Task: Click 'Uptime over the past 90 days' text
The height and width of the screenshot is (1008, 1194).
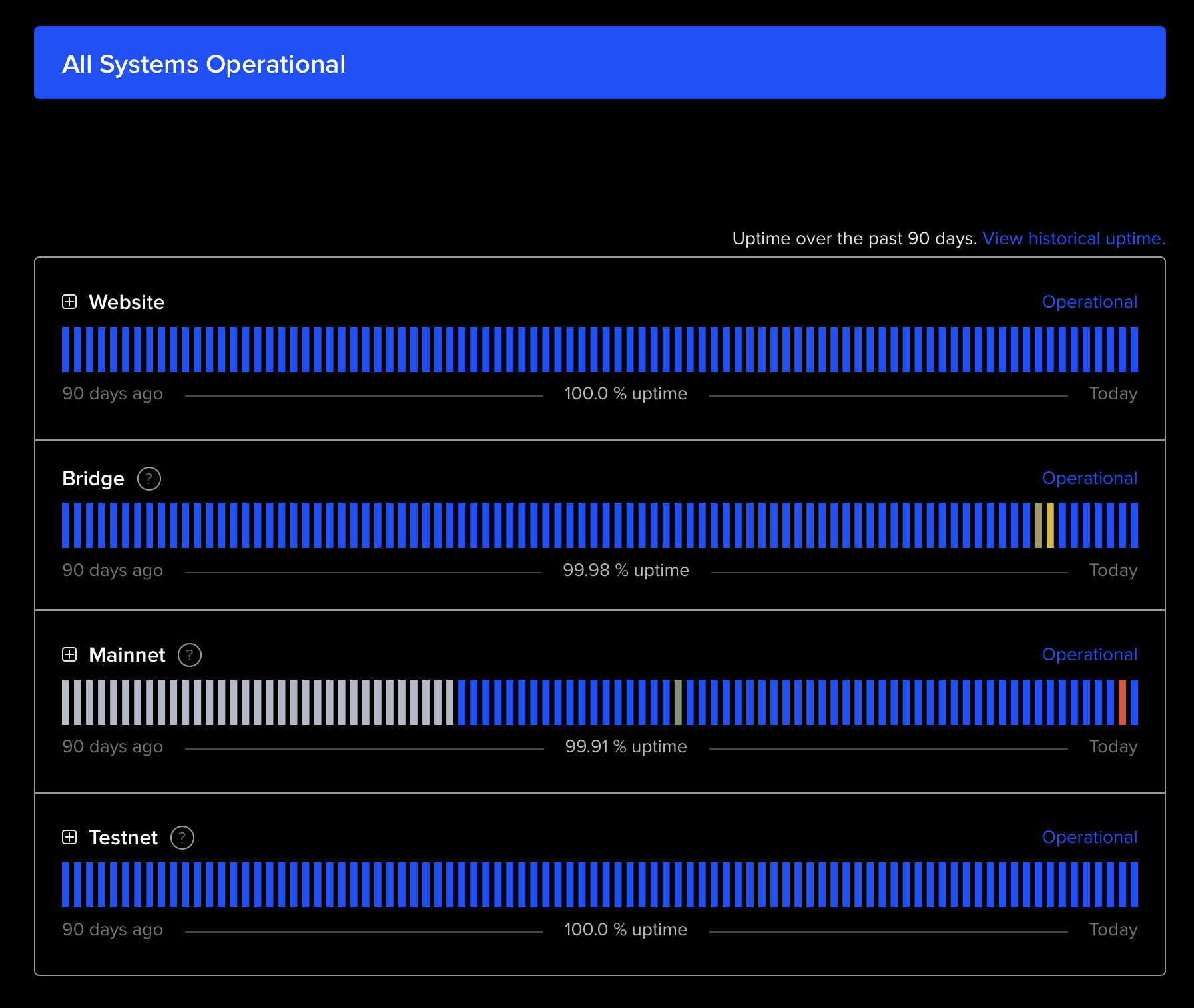Action: click(x=854, y=238)
